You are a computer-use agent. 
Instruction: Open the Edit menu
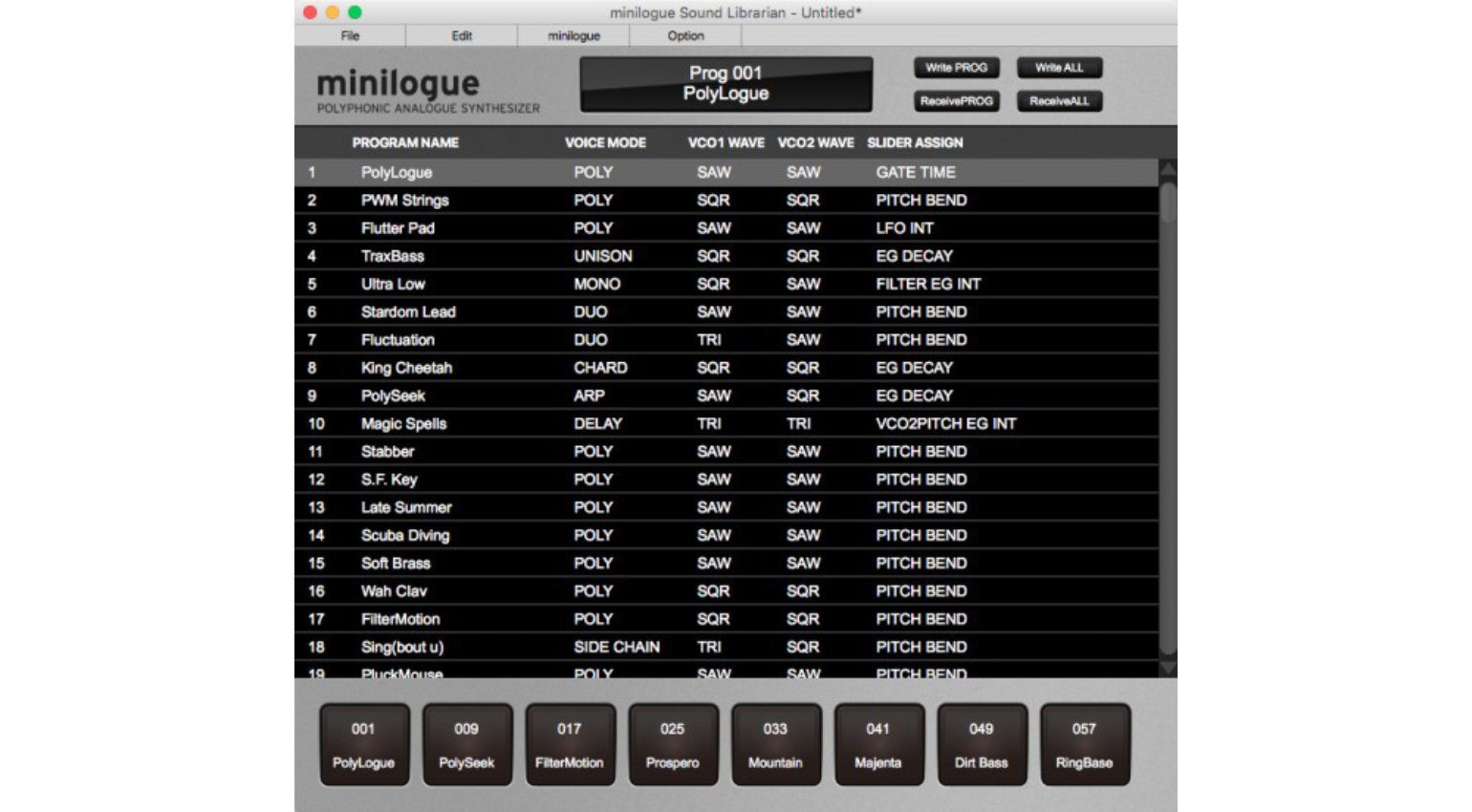click(x=462, y=35)
